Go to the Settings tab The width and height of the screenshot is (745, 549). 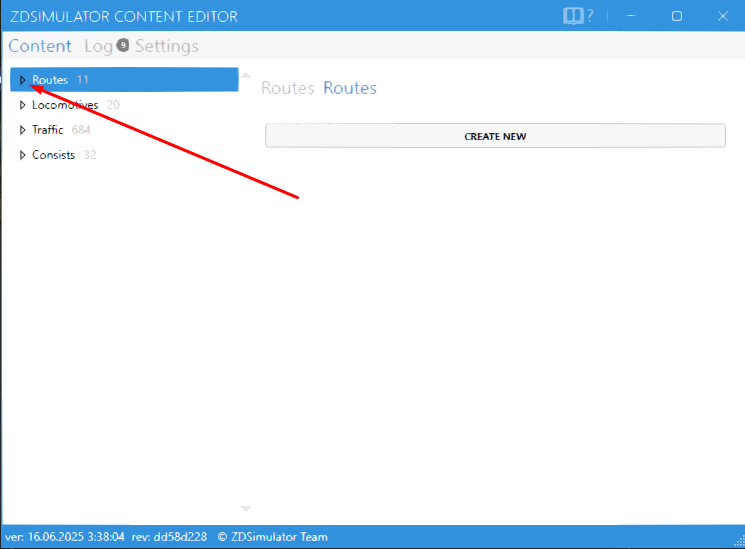coord(167,46)
